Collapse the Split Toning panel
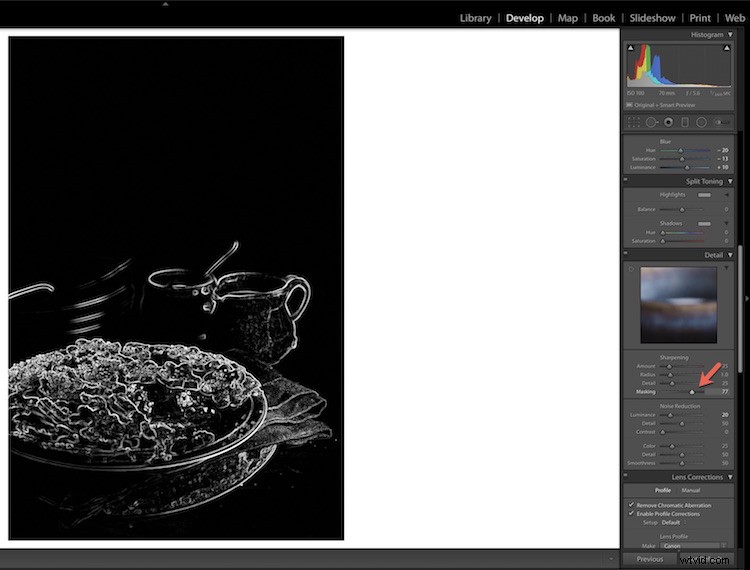The image size is (750, 570). pos(730,181)
